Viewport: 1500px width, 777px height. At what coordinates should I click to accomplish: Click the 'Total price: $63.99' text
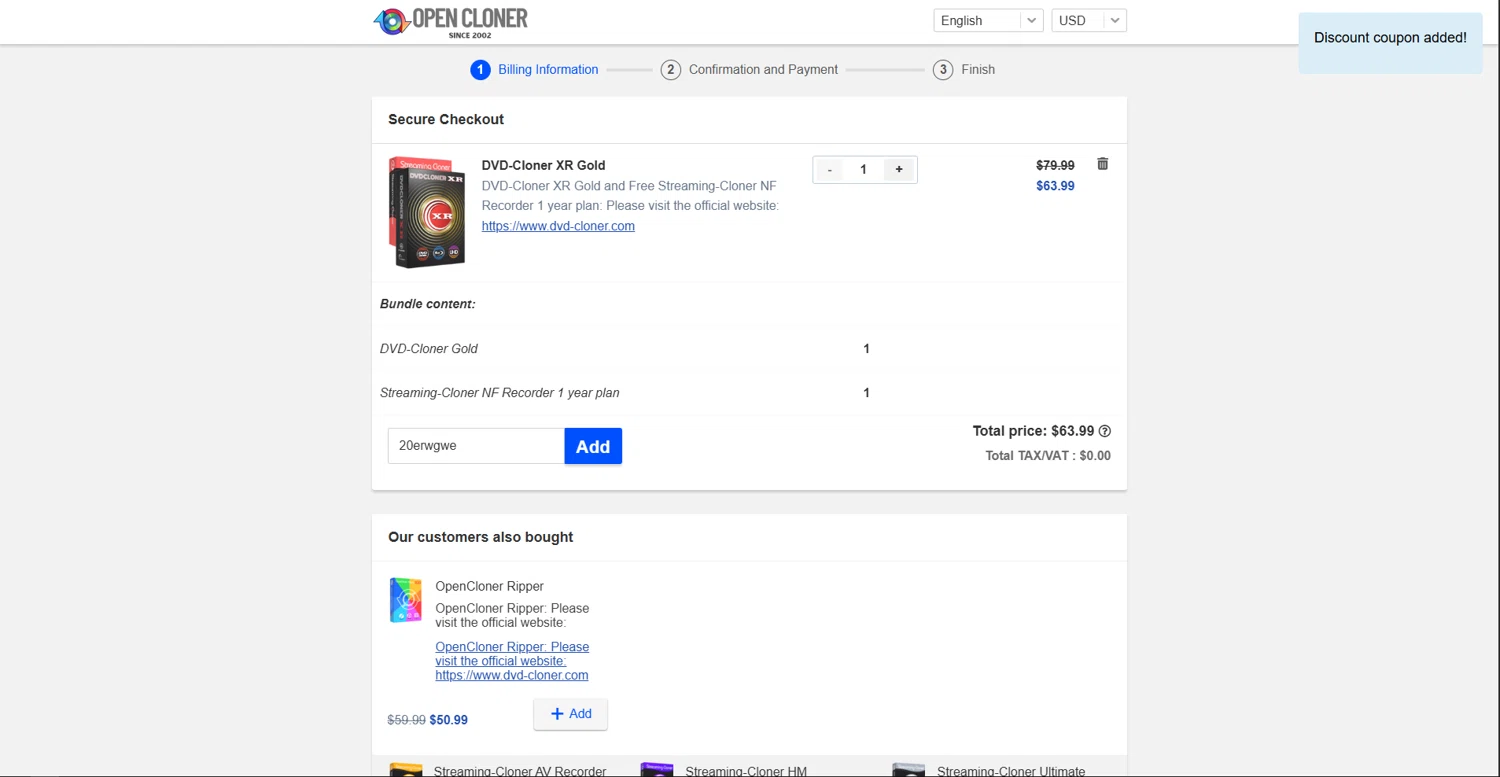[x=1033, y=431]
